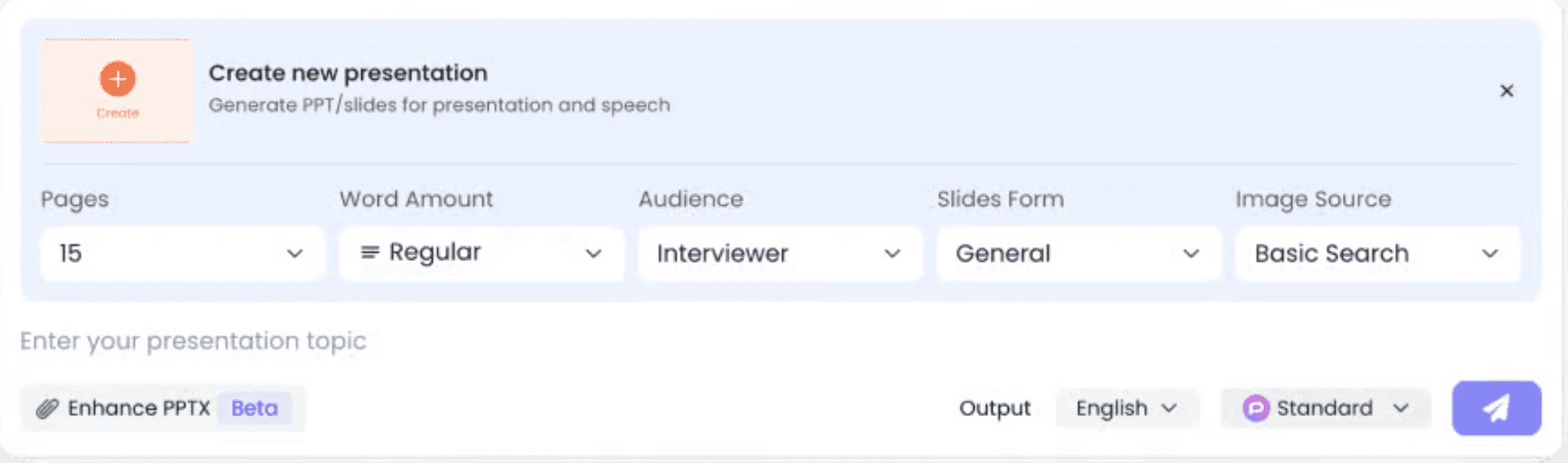Expand the Word Amount dropdown
The height and width of the screenshot is (463, 1568).
(x=481, y=254)
